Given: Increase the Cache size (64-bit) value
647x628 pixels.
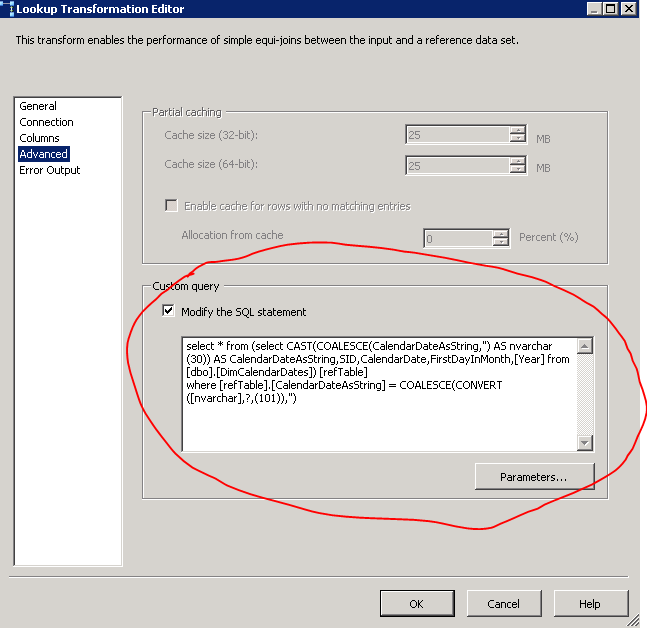Looking at the screenshot, I should 516,161.
